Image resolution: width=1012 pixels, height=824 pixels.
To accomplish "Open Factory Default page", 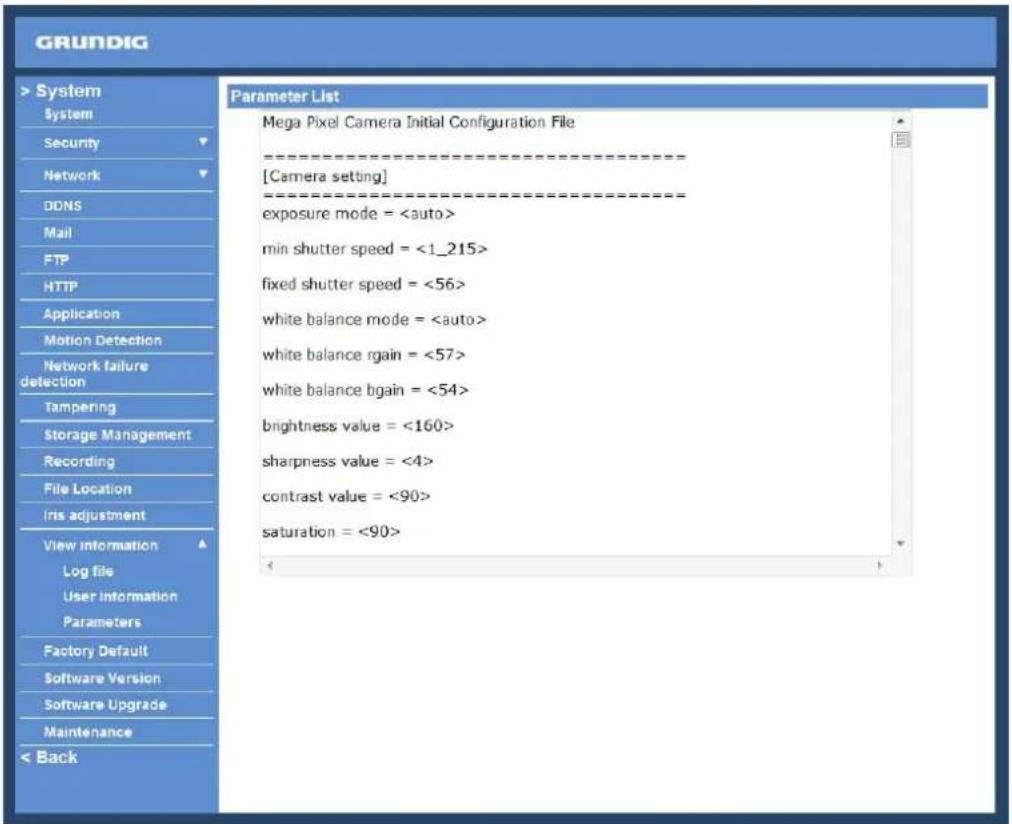I will click(96, 651).
